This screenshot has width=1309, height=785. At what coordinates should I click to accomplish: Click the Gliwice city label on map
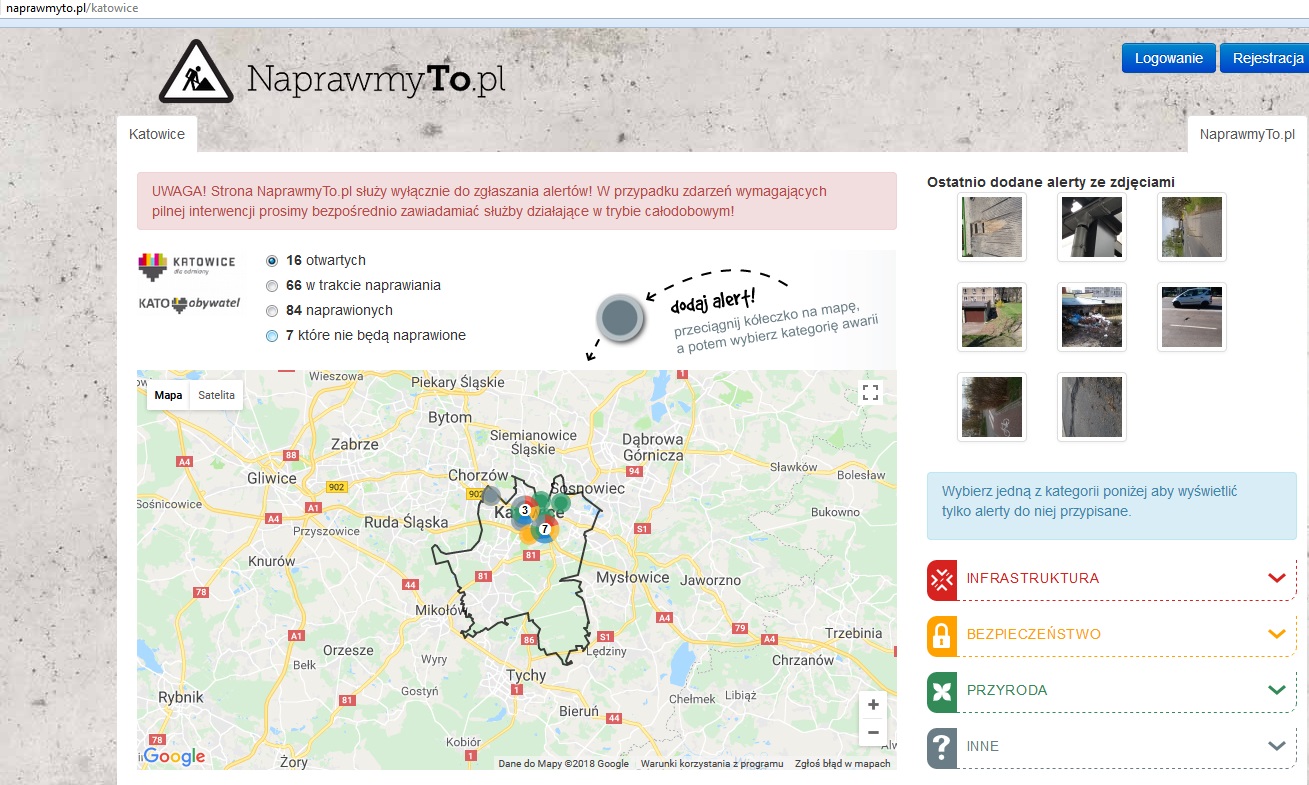point(273,478)
